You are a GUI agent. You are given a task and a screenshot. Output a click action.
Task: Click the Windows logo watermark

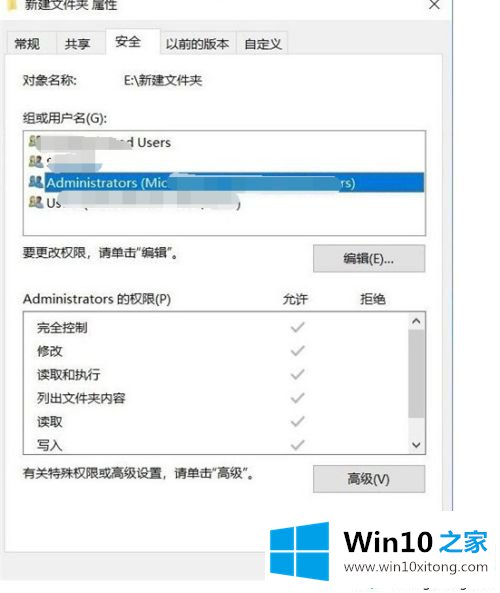[300, 551]
